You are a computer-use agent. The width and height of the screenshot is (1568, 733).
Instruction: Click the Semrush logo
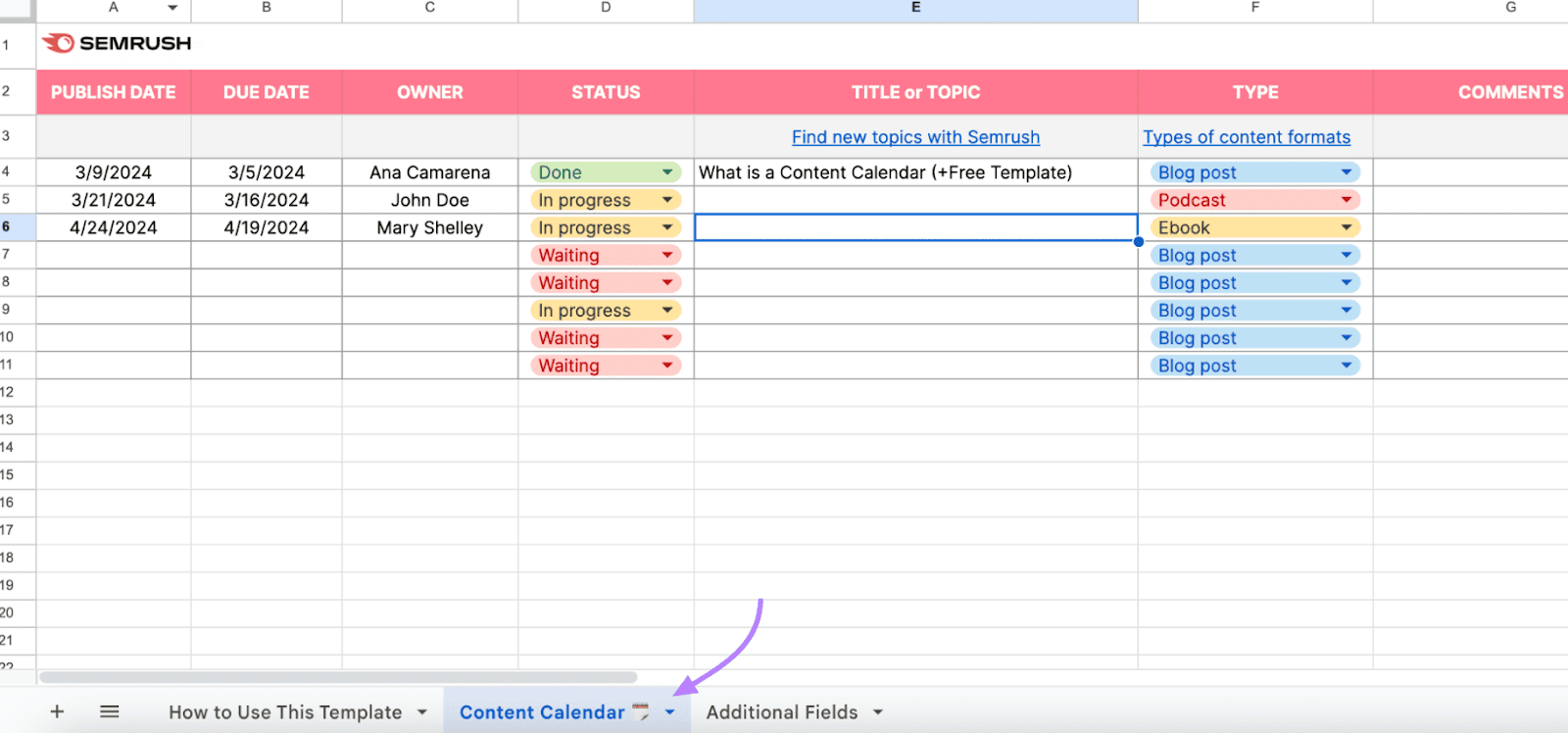(115, 43)
